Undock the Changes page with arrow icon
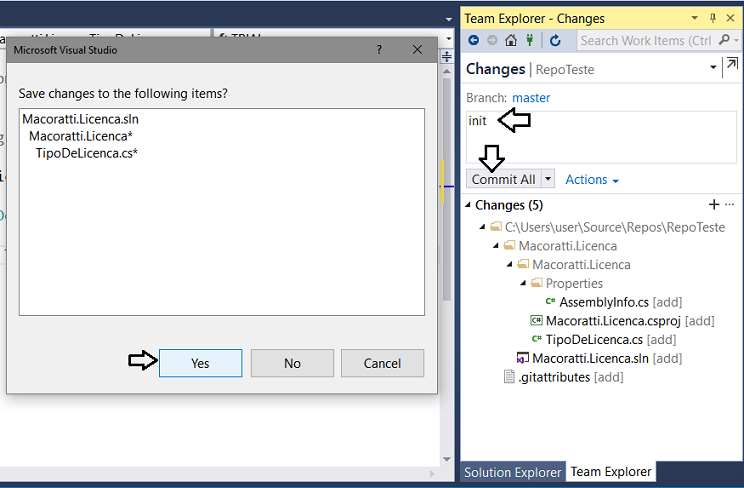This screenshot has height=488, width=744. coord(732,64)
